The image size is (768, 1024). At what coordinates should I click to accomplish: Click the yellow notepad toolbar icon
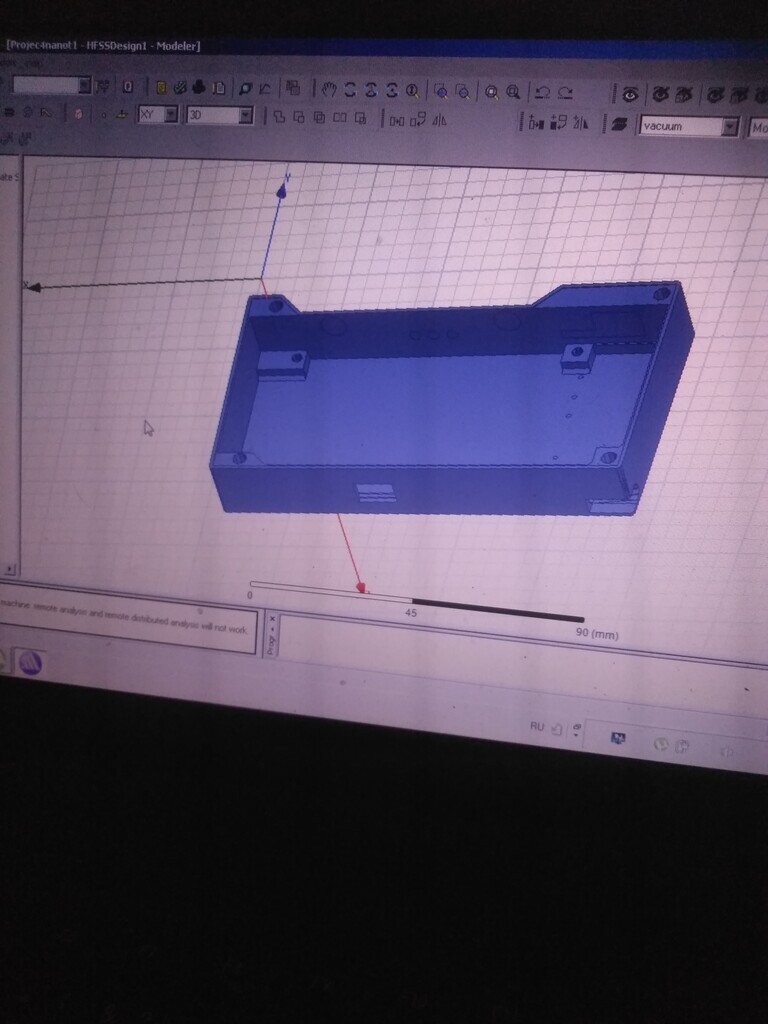tap(161, 87)
